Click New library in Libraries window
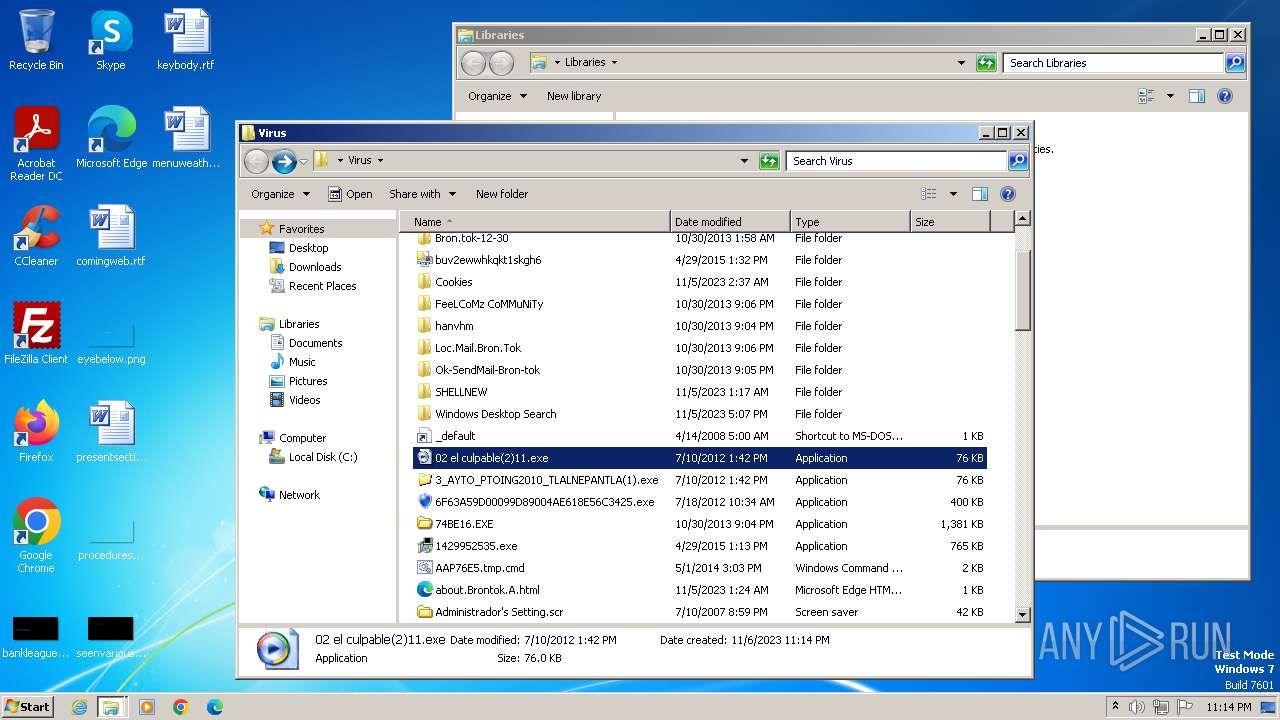 click(x=574, y=96)
